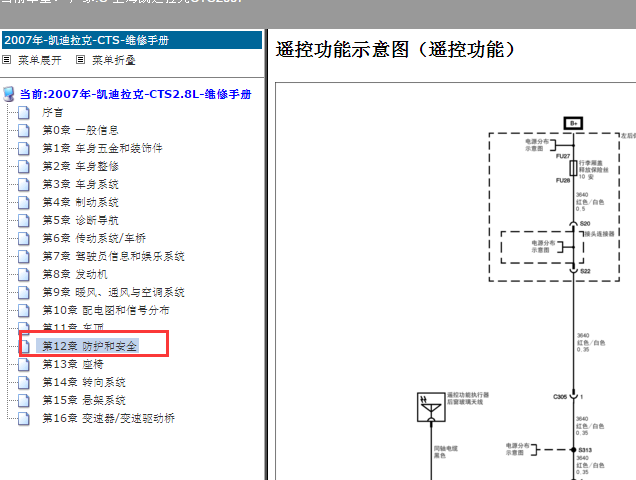Open the 序言 tree entry

[52, 112]
